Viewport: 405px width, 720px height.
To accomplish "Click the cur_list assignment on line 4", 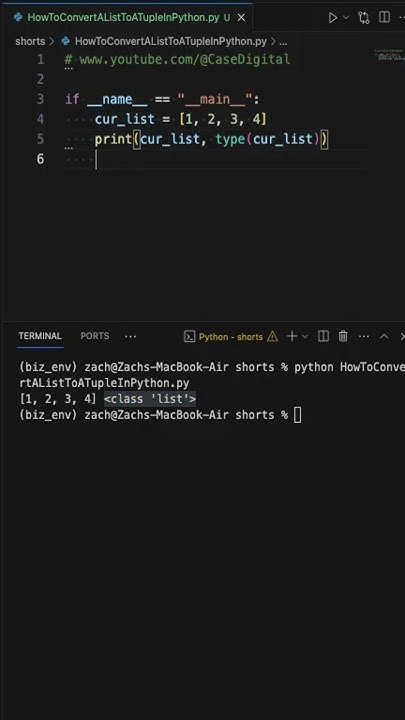I will click(180, 119).
